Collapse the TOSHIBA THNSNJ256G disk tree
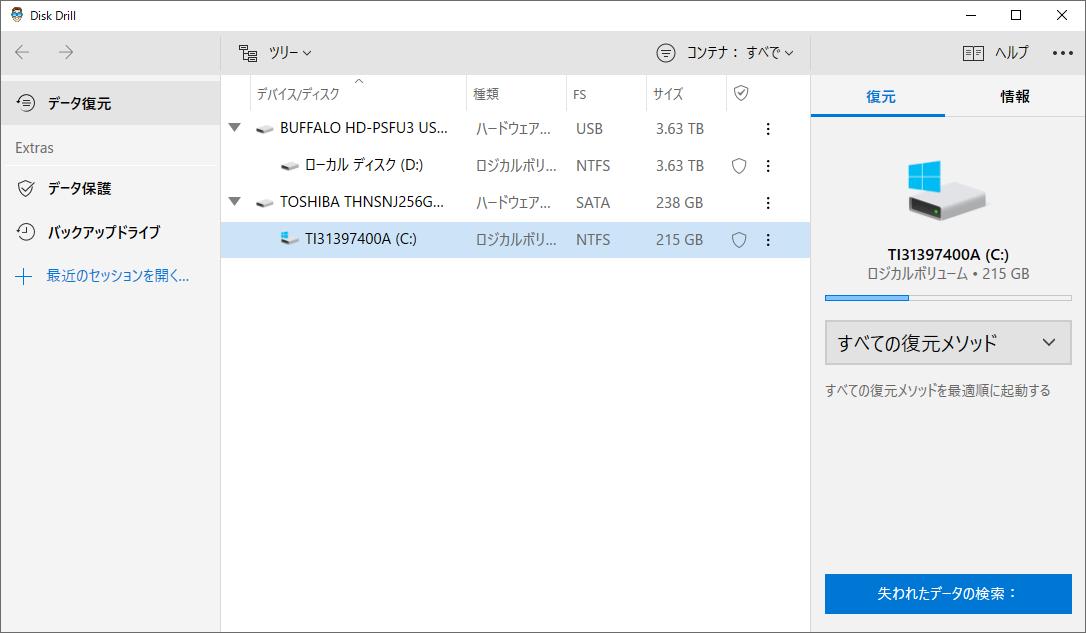Viewport: 1086px width, 633px height. tap(235, 202)
